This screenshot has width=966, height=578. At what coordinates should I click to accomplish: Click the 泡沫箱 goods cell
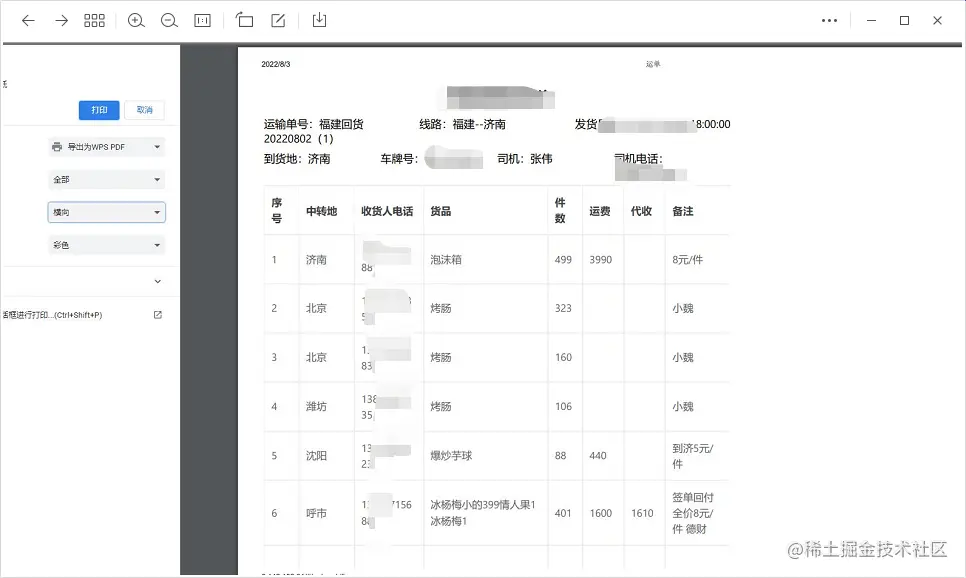pyautogui.click(x=446, y=259)
